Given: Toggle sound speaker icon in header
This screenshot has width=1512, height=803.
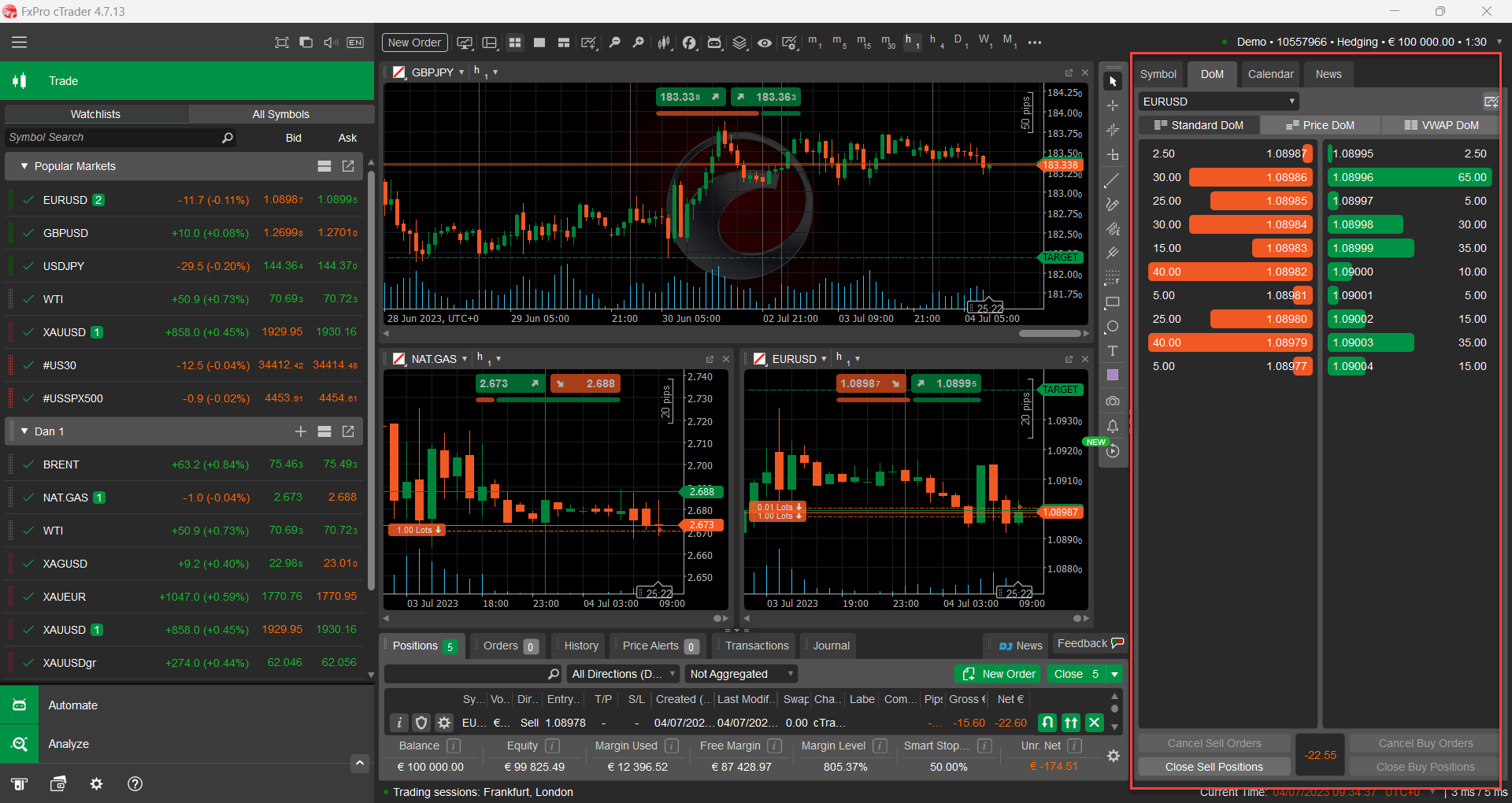Looking at the screenshot, I should [331, 43].
